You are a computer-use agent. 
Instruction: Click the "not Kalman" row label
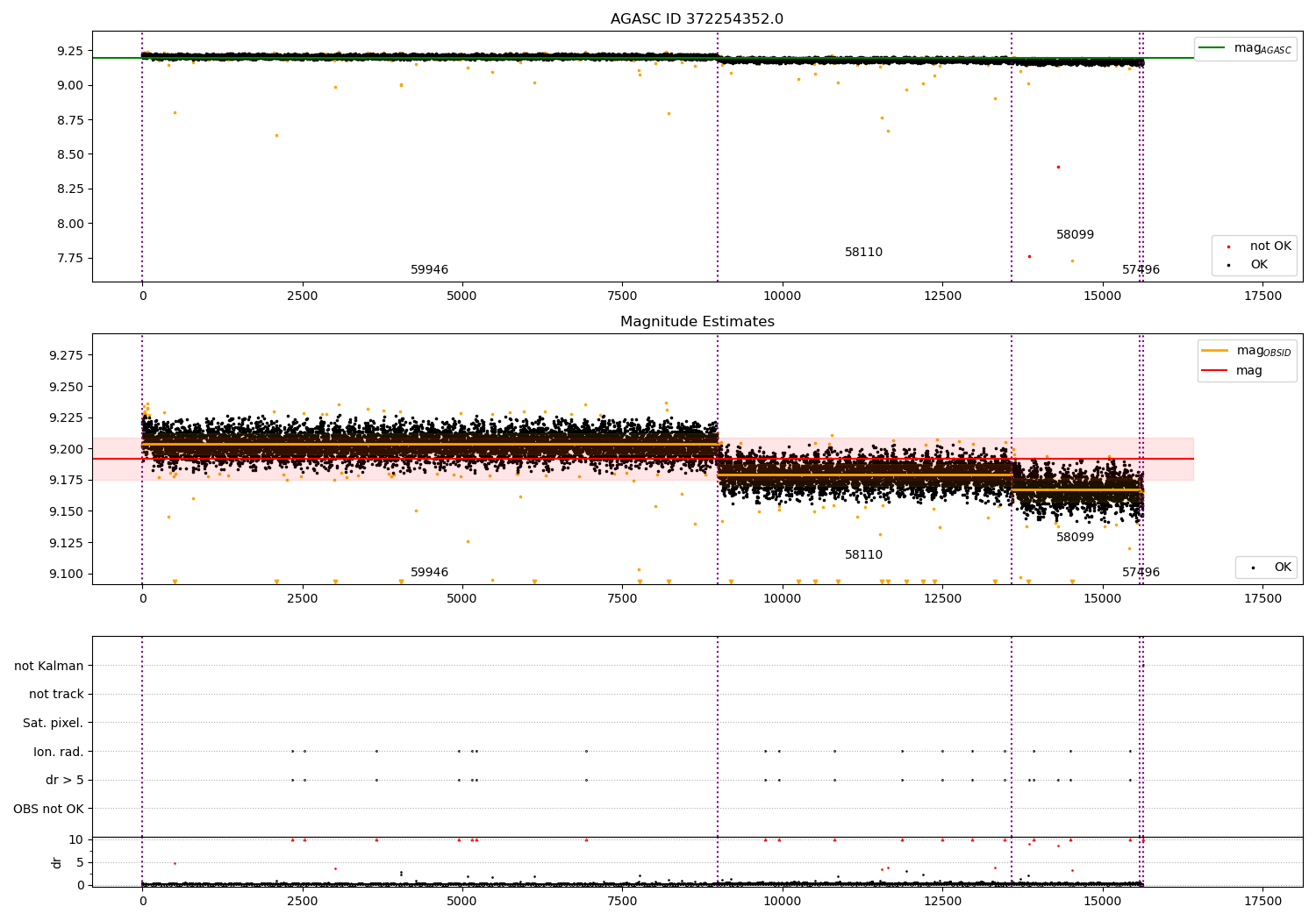click(49, 667)
